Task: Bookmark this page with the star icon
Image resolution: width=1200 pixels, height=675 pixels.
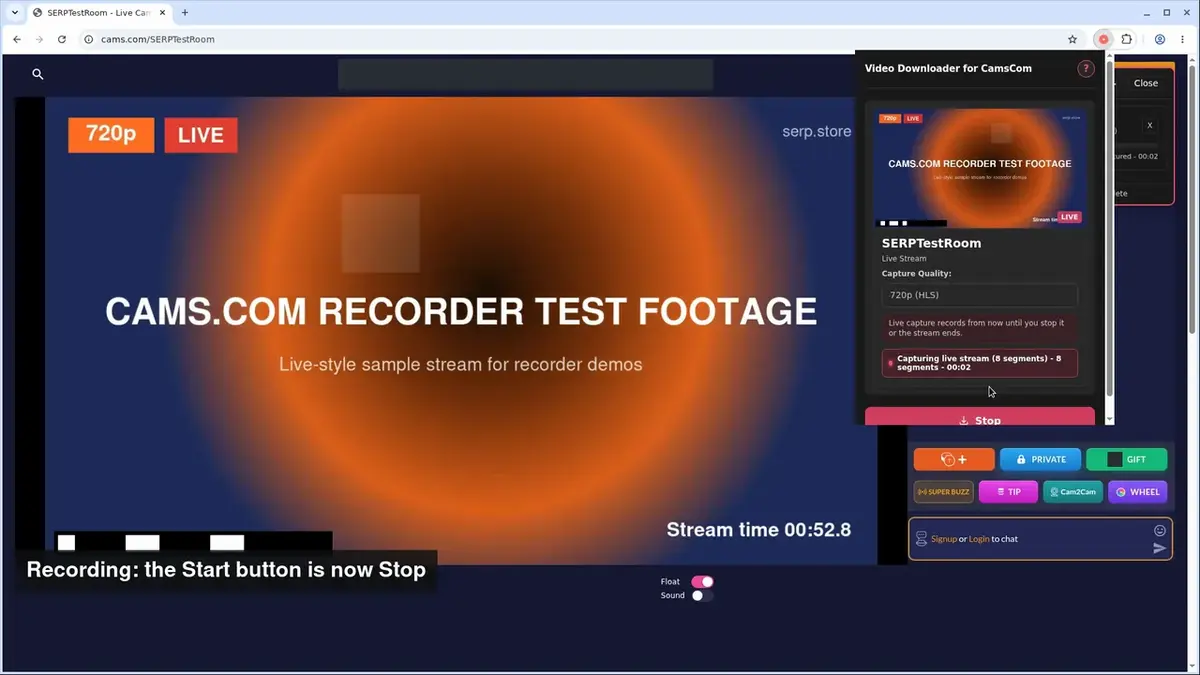Action: pos(1073,39)
